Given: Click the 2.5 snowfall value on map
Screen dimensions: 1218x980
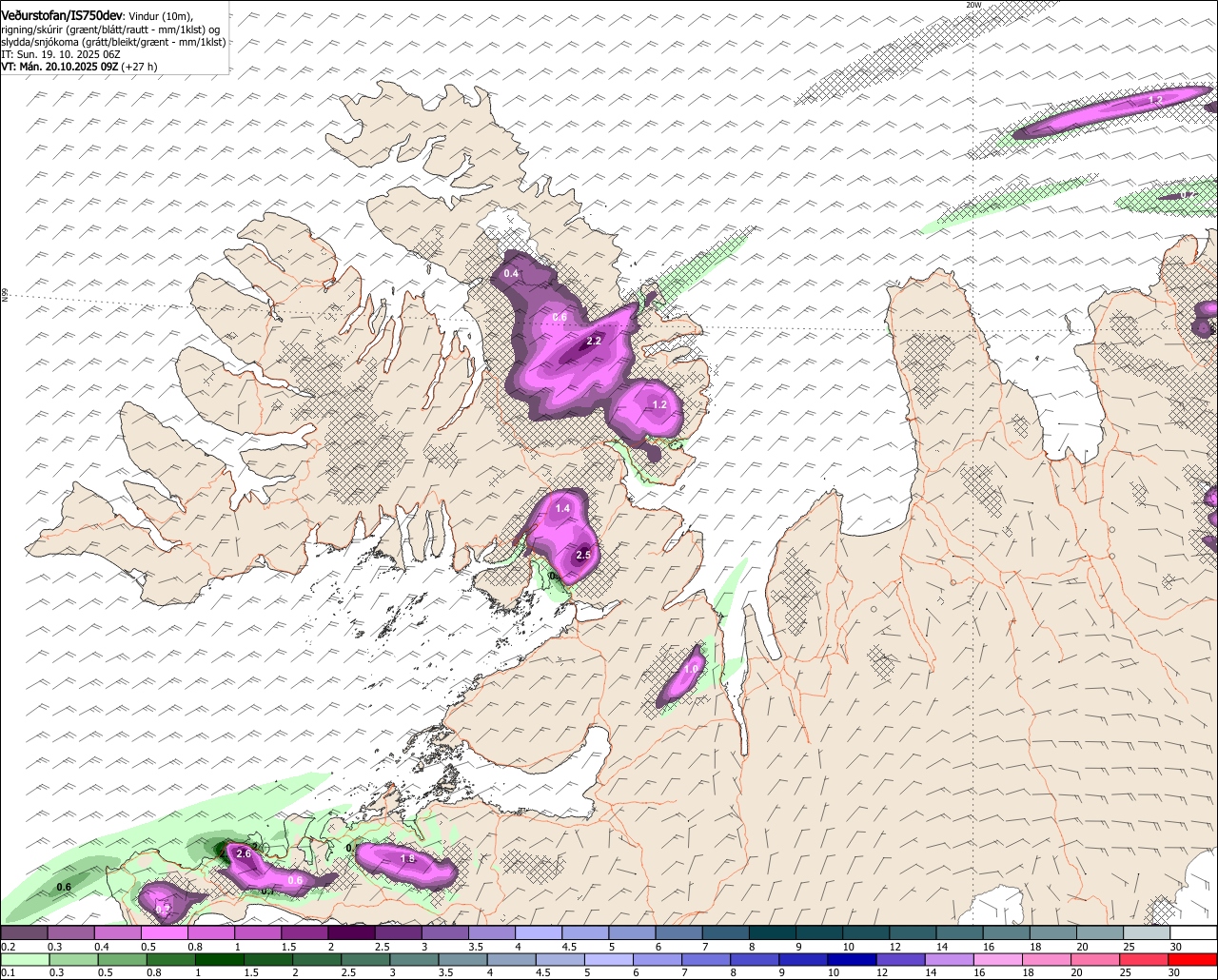Looking at the screenshot, I should click(x=583, y=556).
